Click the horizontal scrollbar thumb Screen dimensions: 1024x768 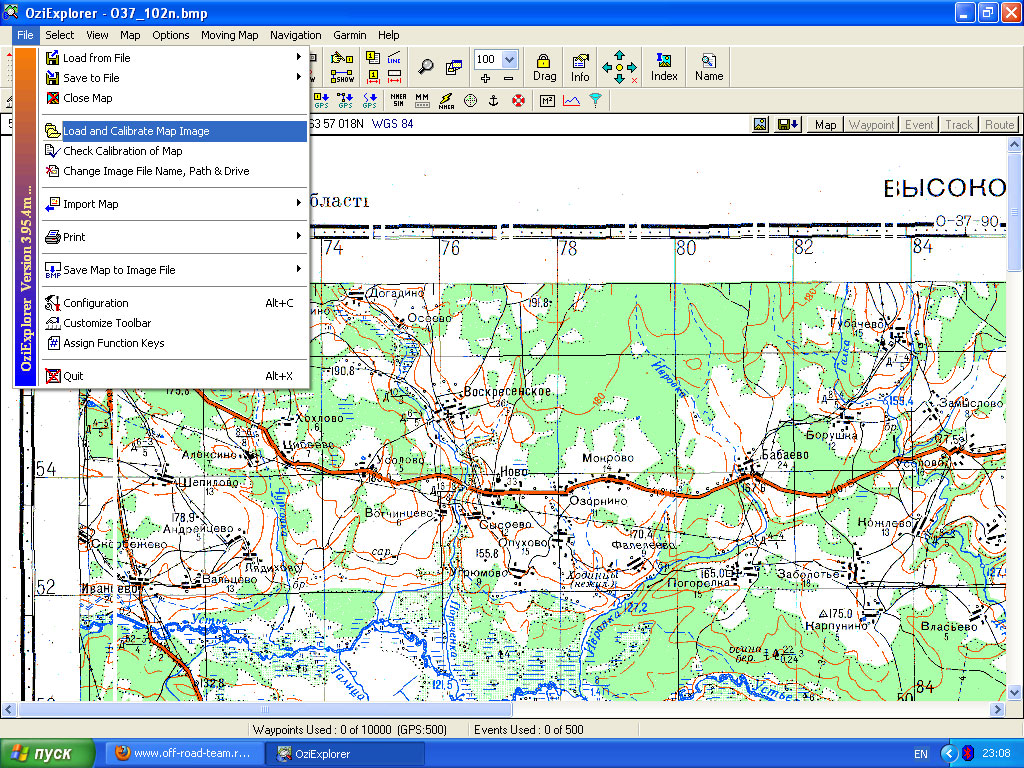coord(265,709)
